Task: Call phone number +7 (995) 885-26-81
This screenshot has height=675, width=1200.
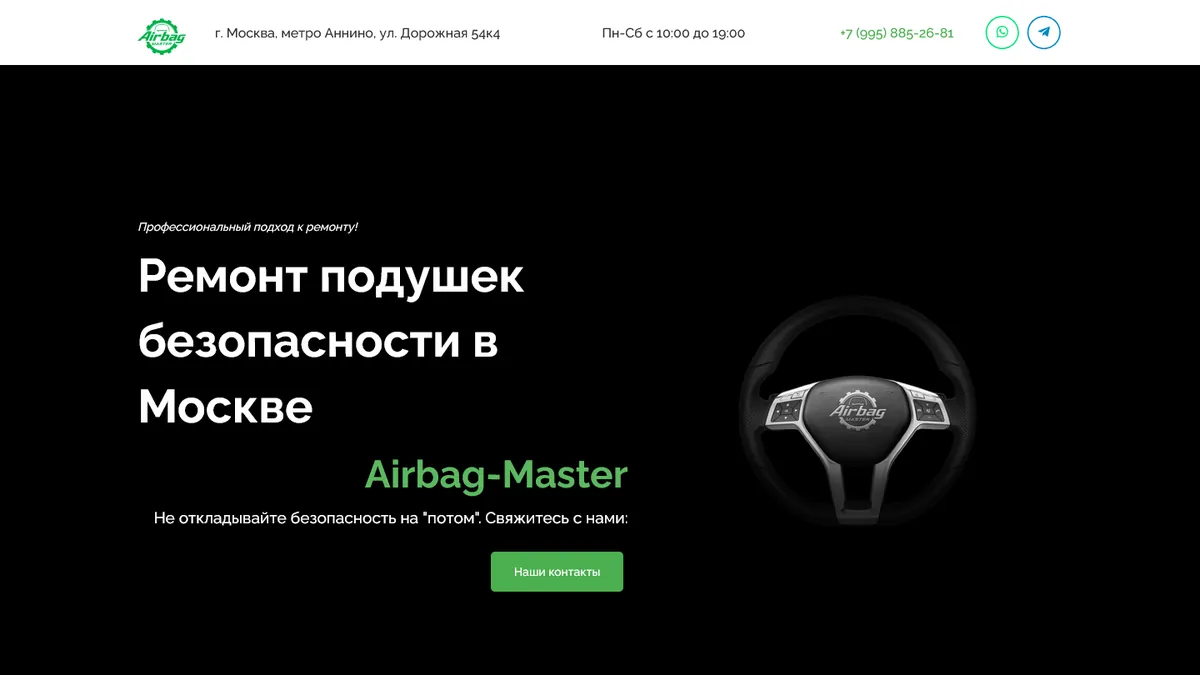Action: pos(896,33)
